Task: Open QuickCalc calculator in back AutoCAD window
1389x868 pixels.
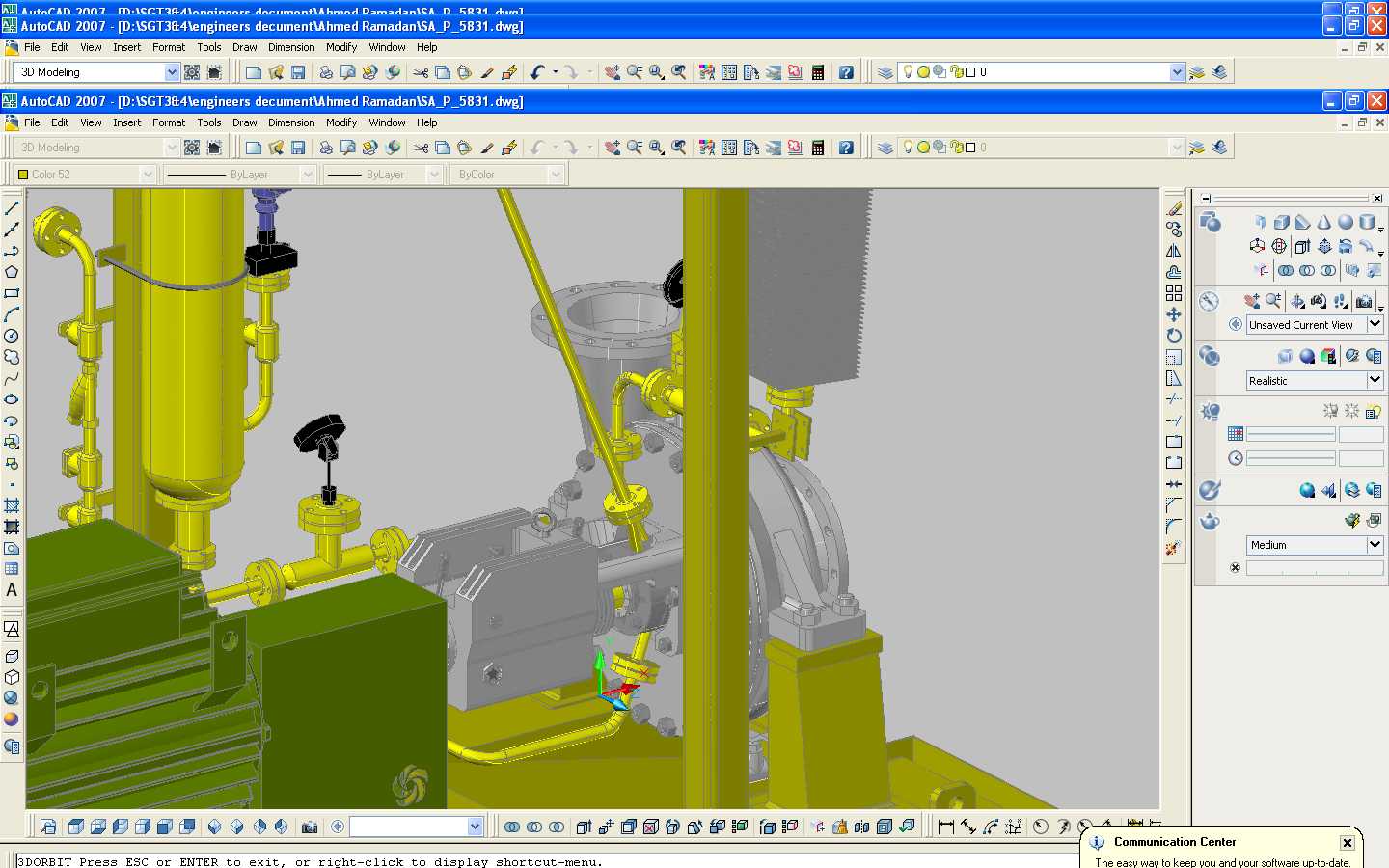Action: pos(818,72)
